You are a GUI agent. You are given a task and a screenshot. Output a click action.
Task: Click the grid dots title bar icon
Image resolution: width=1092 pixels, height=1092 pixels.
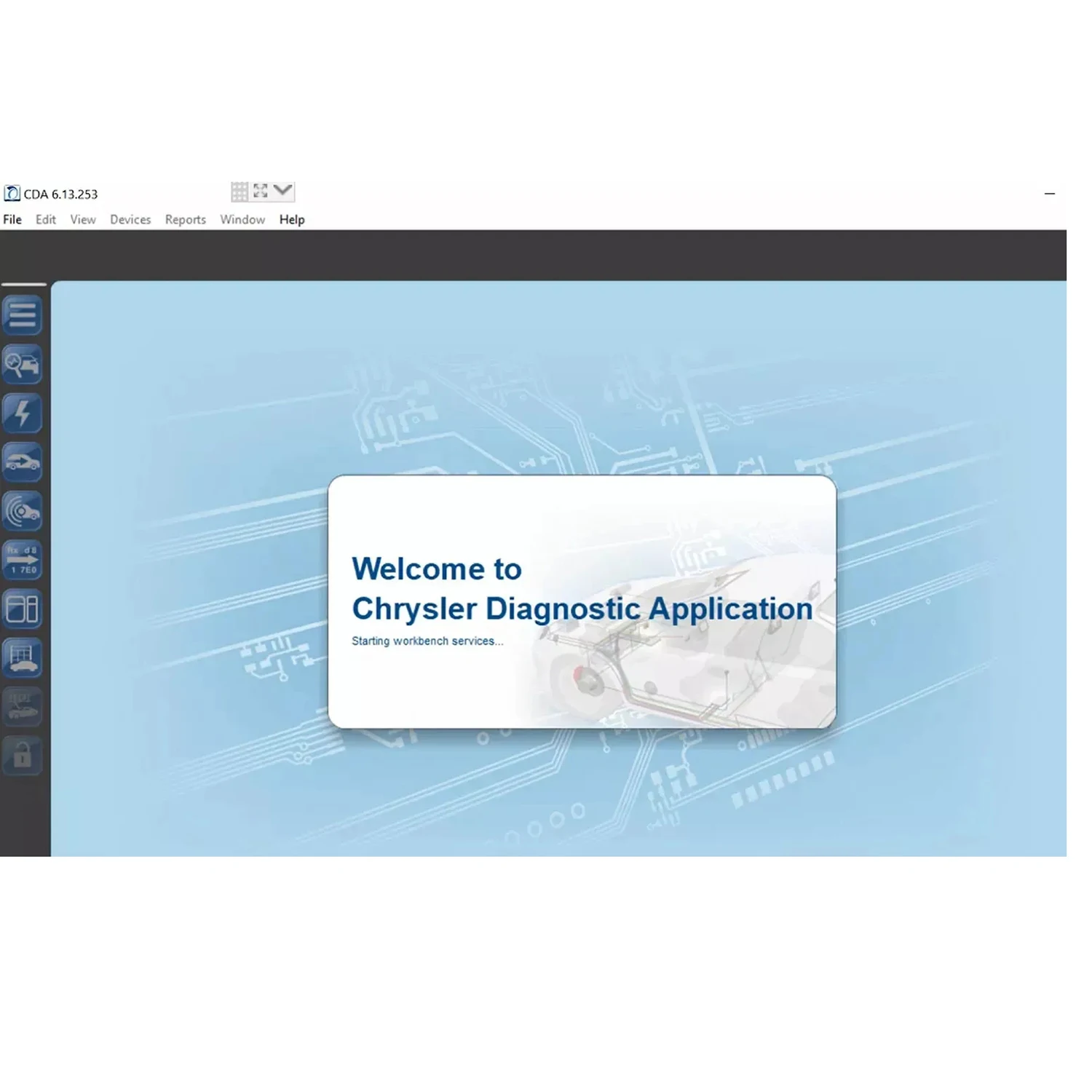[x=240, y=191]
